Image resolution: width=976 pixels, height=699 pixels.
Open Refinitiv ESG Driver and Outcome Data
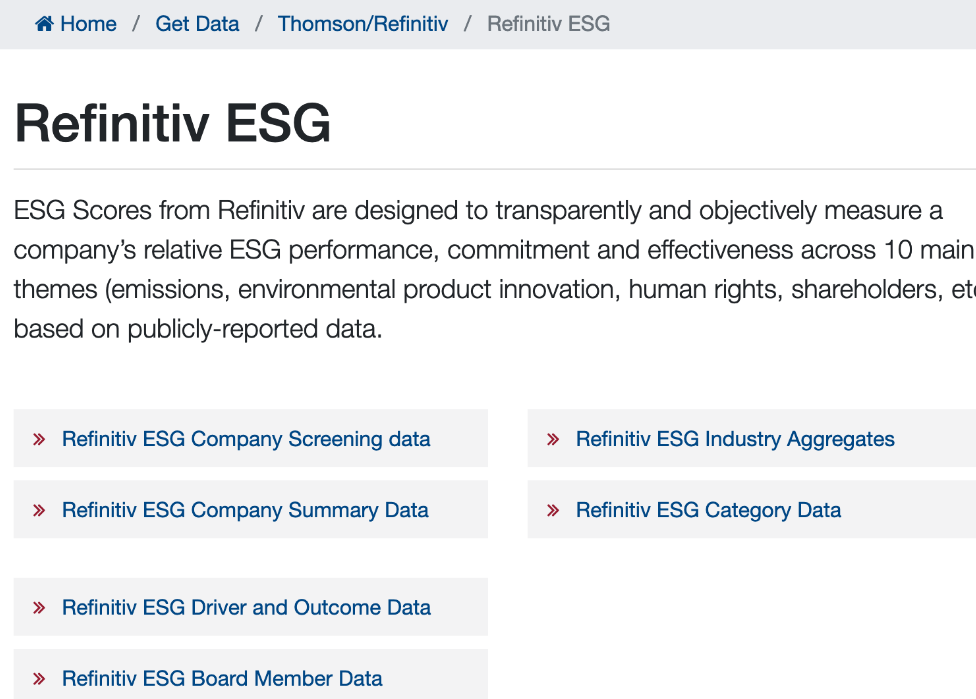tap(246, 607)
